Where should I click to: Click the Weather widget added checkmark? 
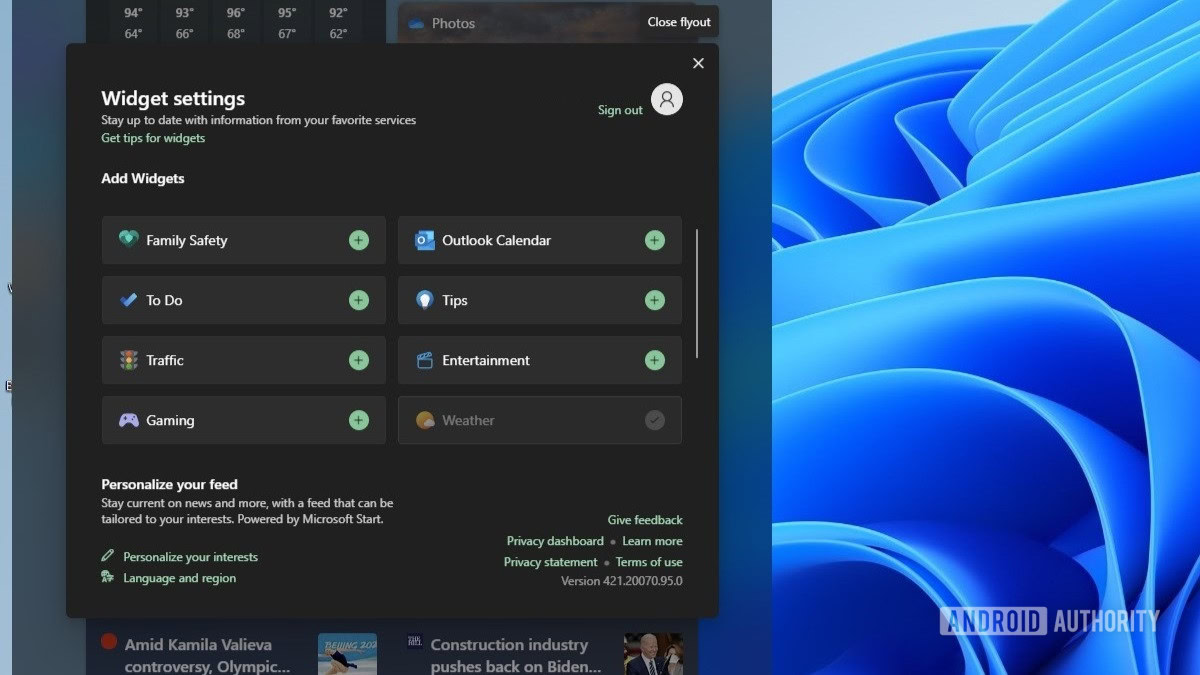tap(655, 420)
